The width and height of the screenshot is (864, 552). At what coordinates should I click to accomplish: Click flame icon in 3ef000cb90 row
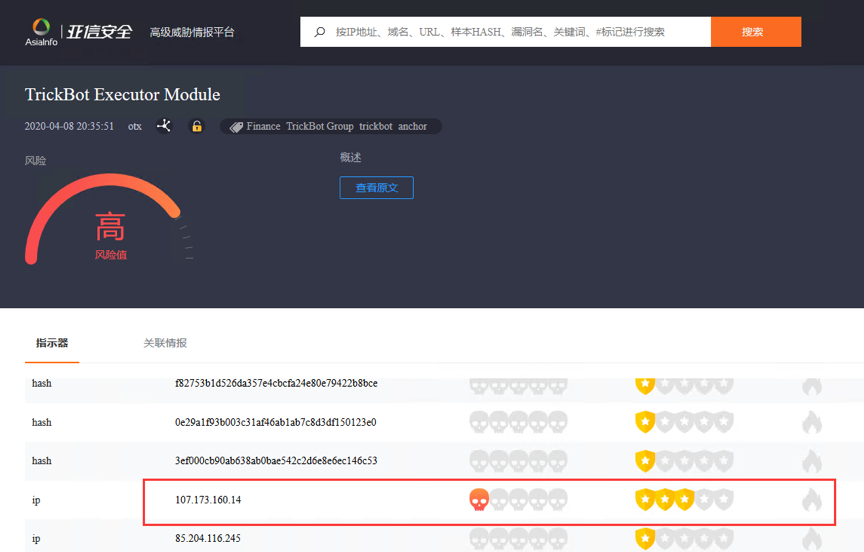coord(812,461)
